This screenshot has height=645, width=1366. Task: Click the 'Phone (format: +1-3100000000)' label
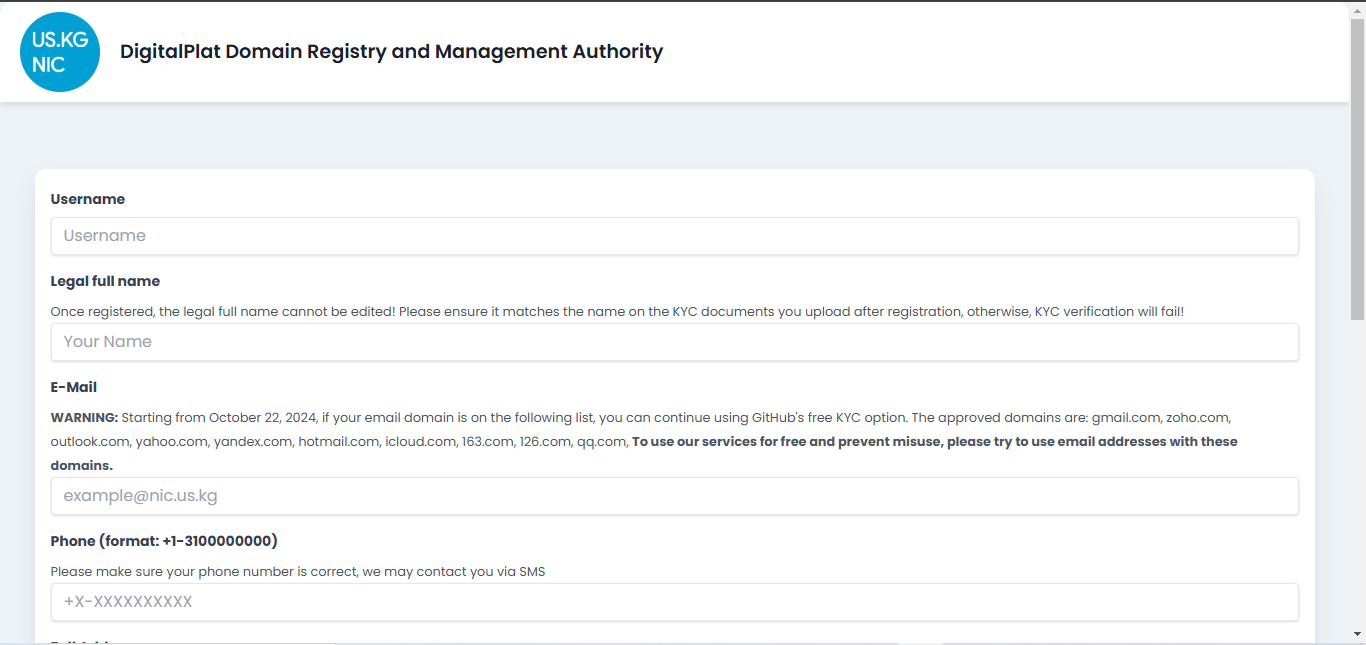click(164, 541)
